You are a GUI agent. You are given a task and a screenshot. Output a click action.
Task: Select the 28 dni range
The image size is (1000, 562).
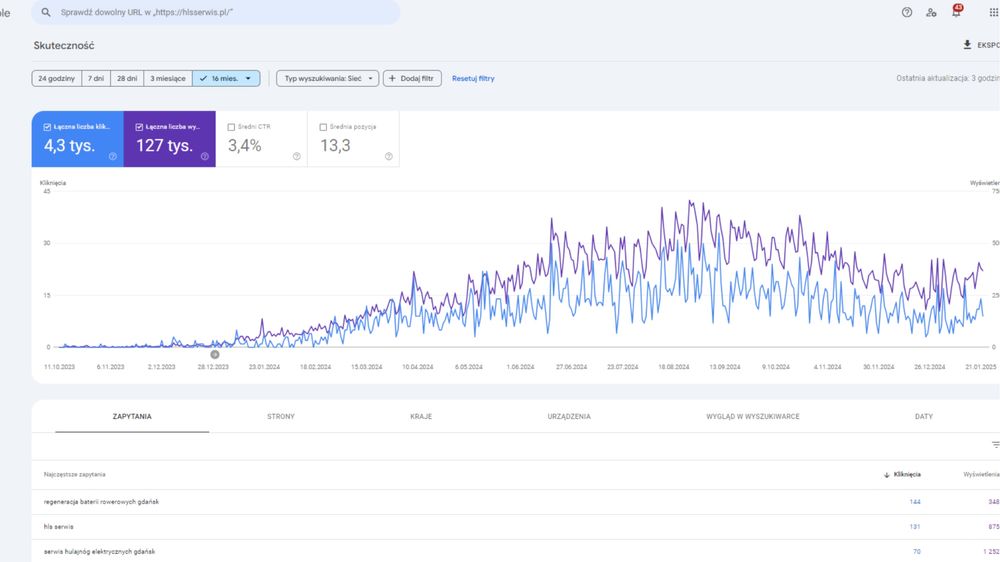(x=127, y=78)
